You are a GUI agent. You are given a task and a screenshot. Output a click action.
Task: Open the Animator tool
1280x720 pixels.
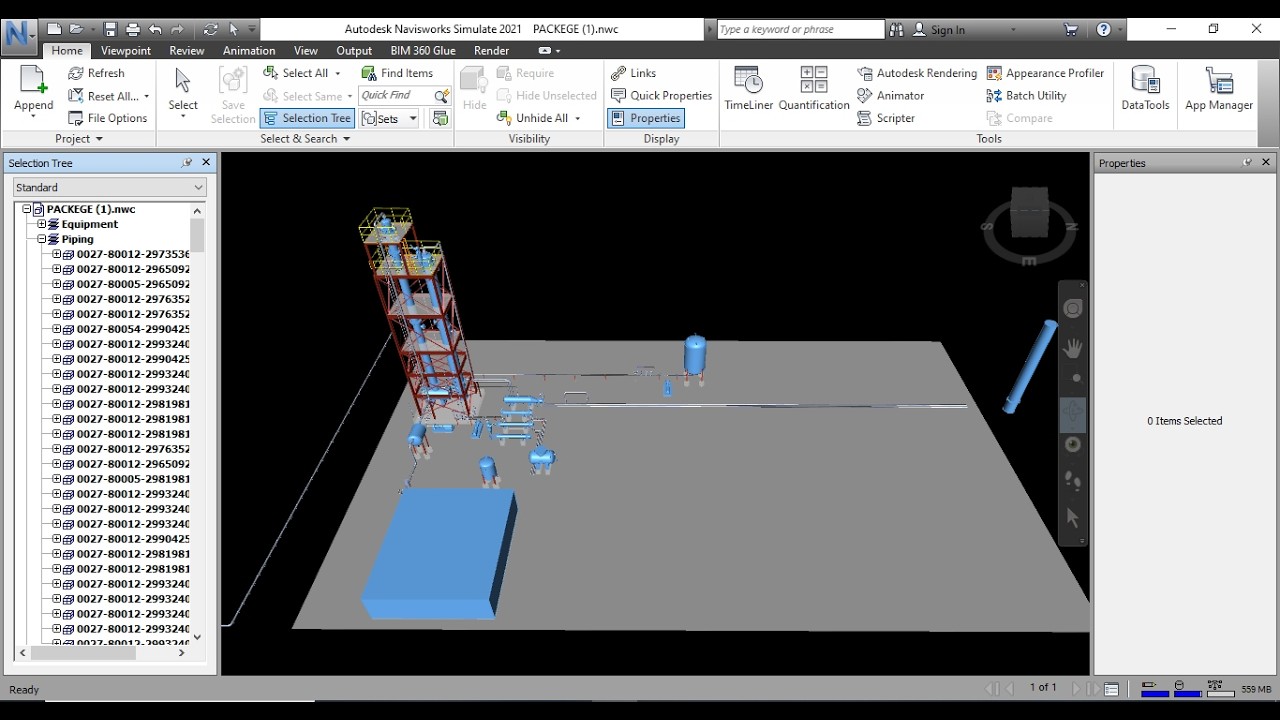(x=890, y=96)
